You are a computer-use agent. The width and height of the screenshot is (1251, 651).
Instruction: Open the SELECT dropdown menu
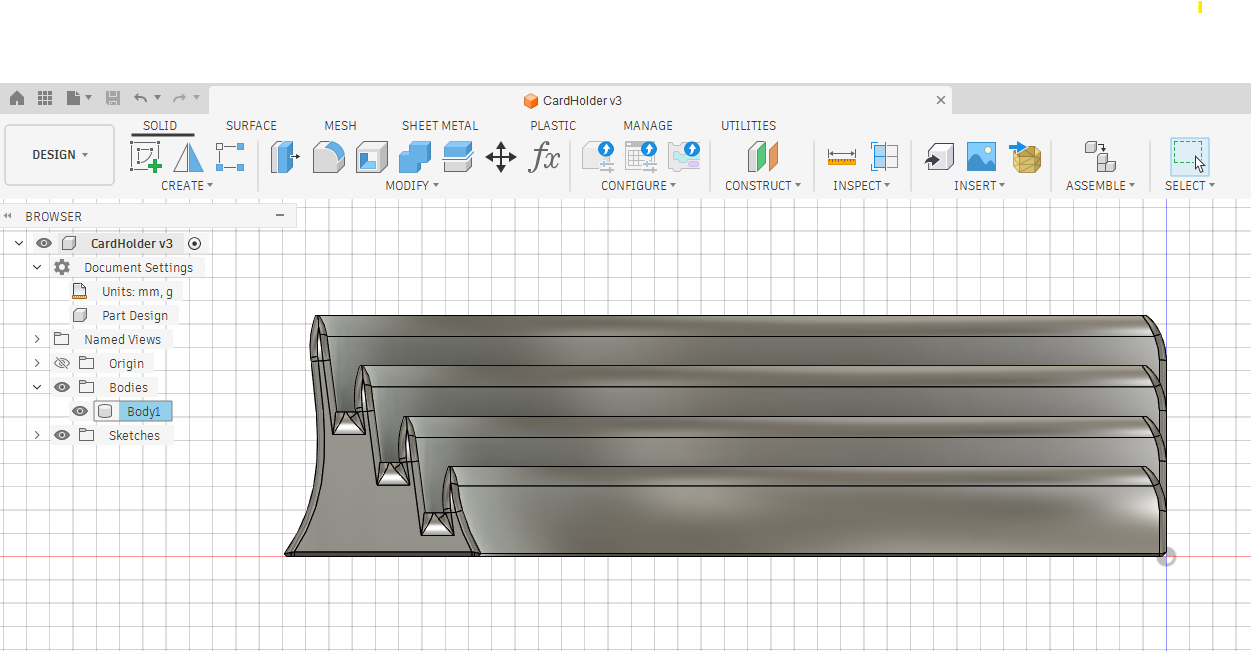(1190, 185)
